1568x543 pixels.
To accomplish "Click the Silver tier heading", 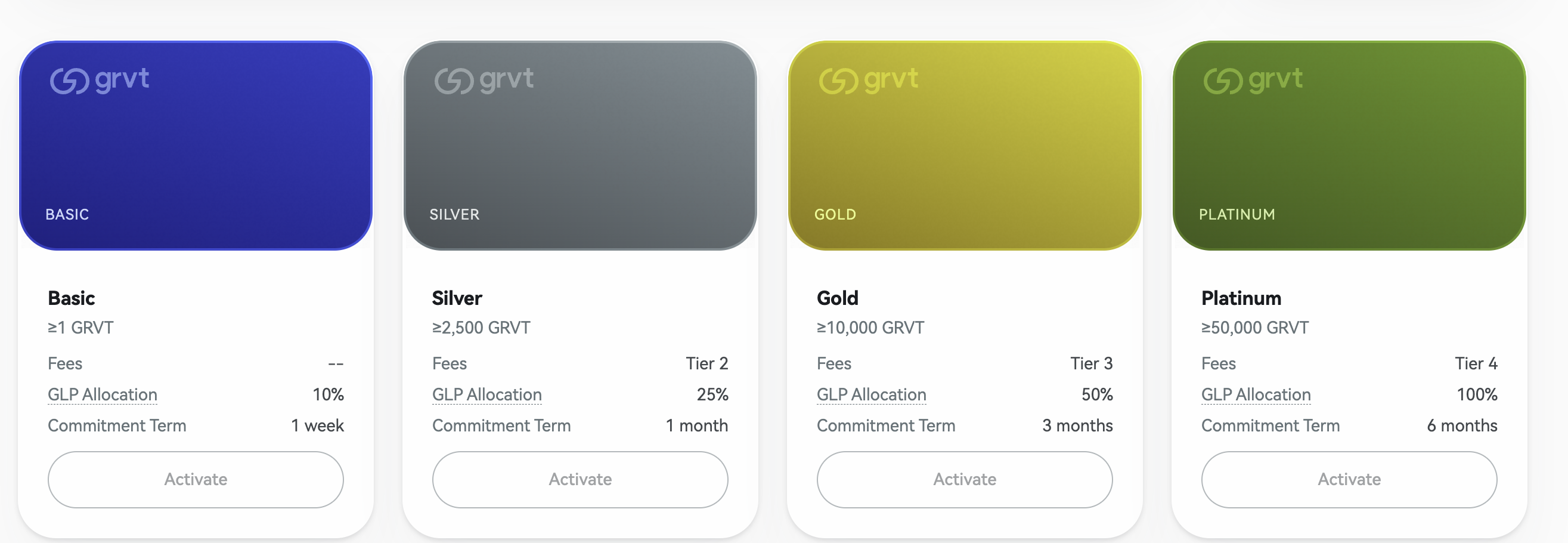I will [x=457, y=298].
